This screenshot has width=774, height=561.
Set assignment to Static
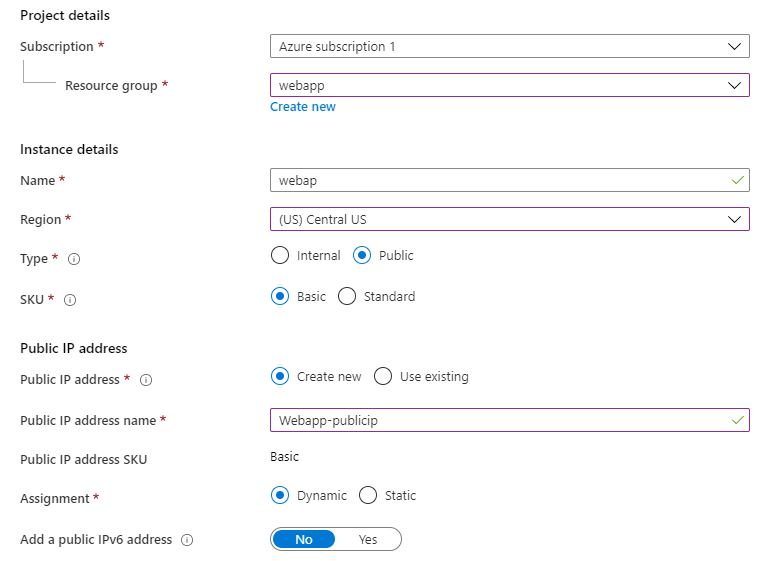(368, 495)
